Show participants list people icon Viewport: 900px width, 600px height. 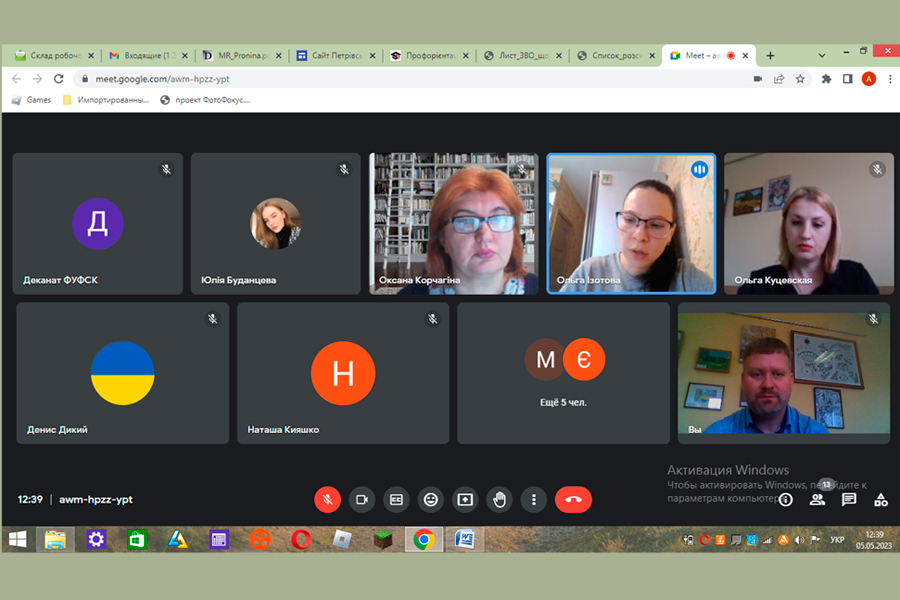tap(817, 500)
